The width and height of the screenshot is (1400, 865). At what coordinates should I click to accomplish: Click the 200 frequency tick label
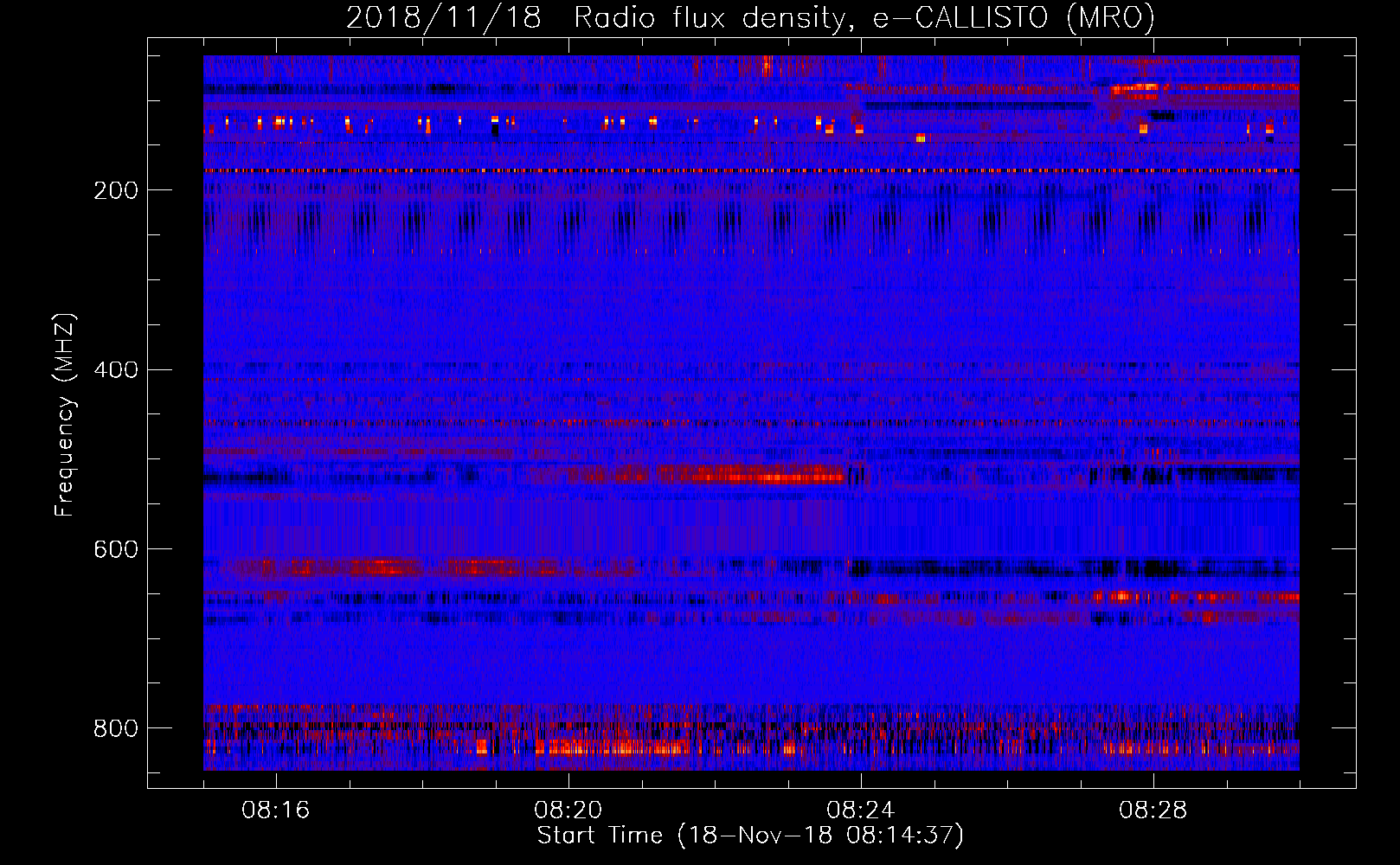[116, 190]
